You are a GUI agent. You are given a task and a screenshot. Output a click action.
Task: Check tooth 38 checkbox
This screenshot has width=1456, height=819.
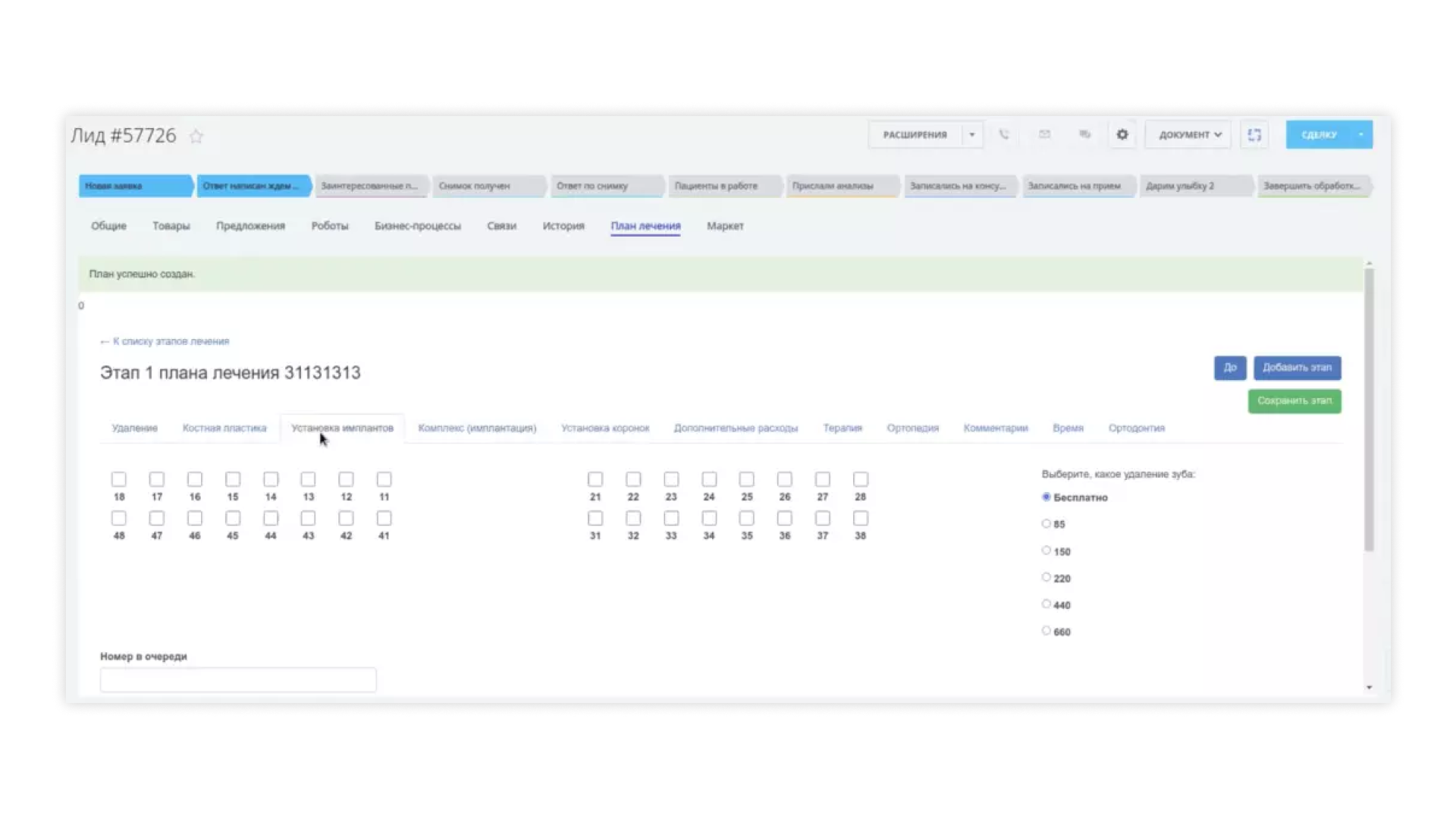pos(861,518)
